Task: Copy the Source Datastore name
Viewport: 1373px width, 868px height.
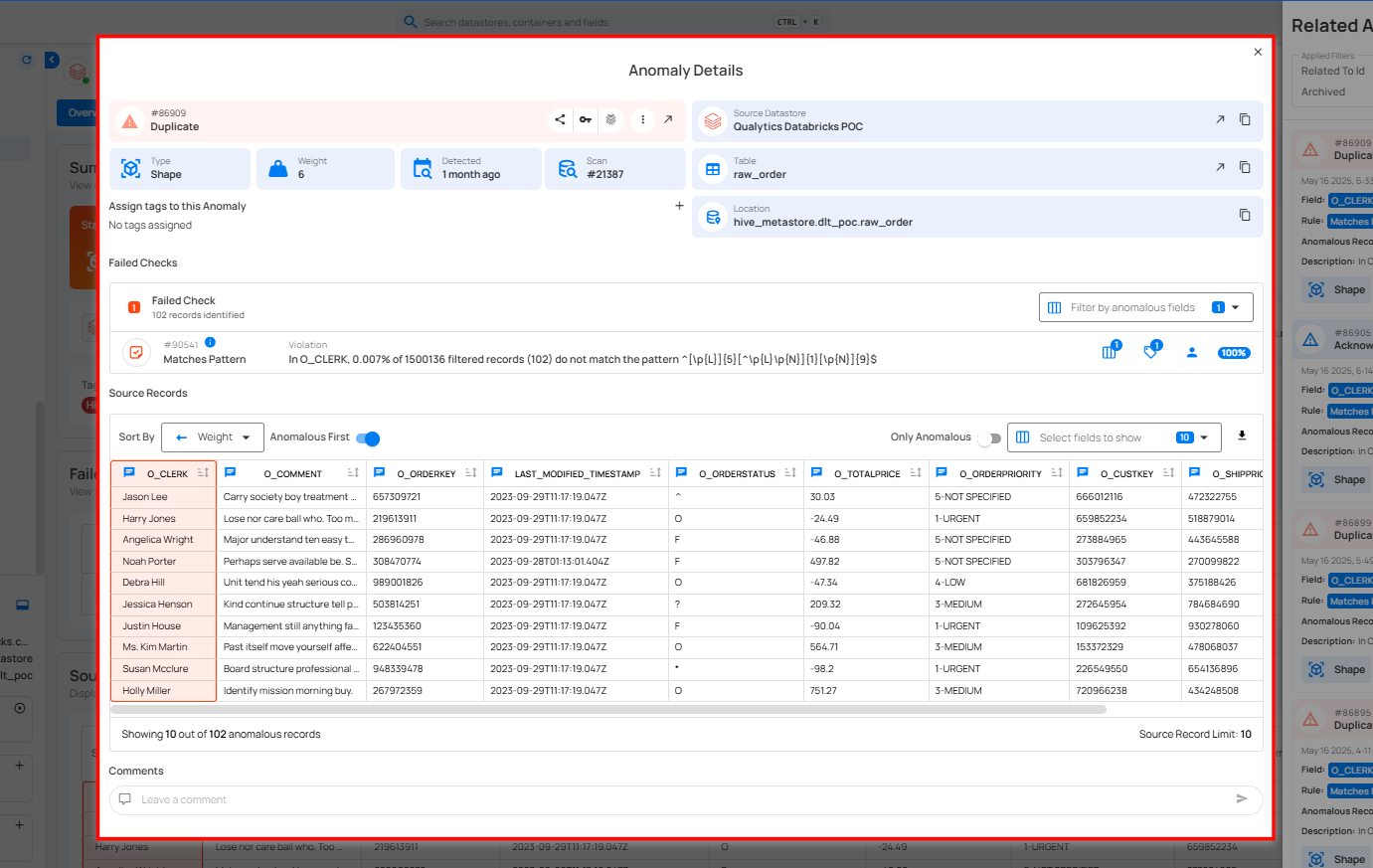Action: pos(1245,119)
